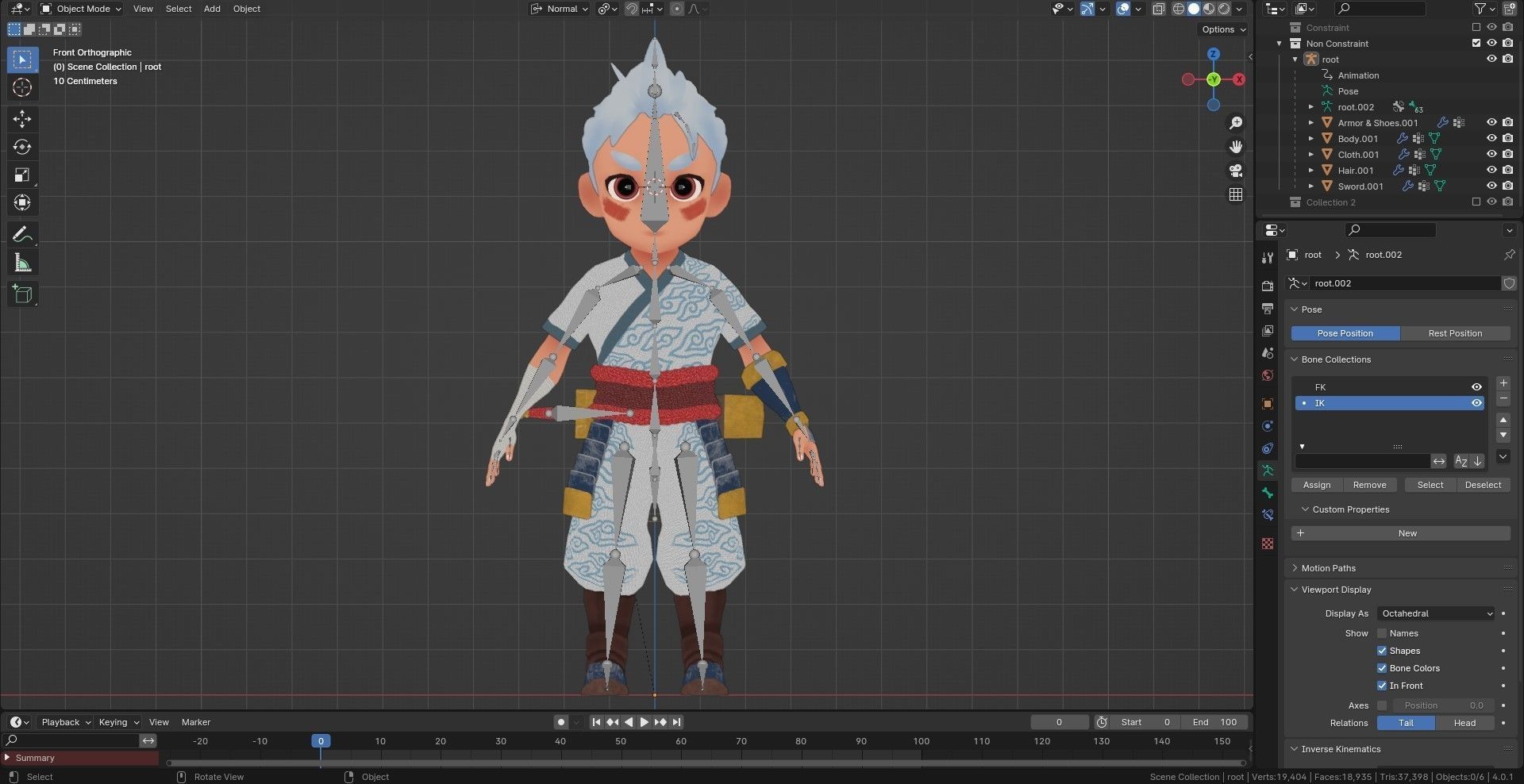Open the World properties tab
Viewport: 1524px width, 784px height.
(1268, 375)
